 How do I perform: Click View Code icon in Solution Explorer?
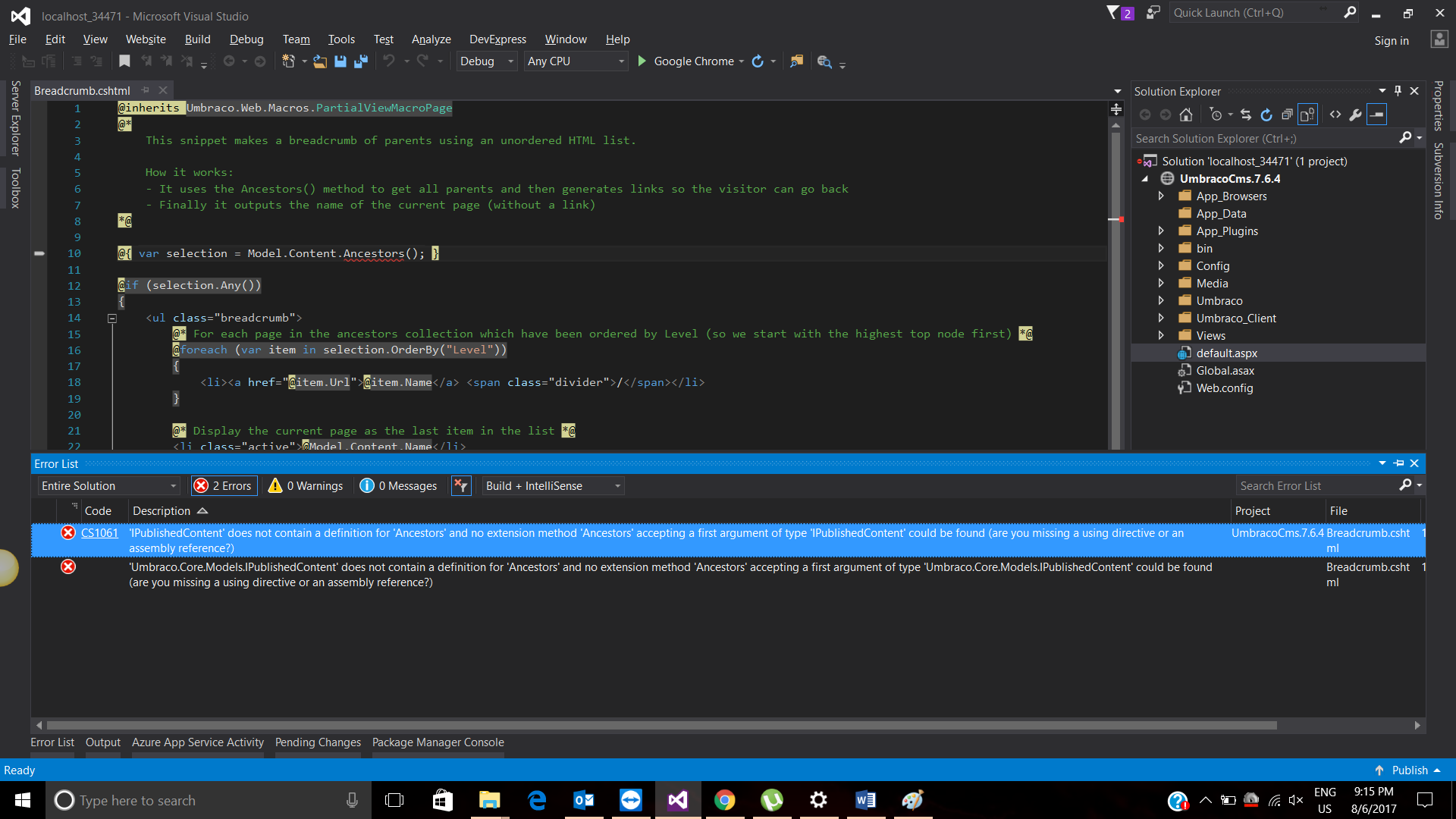[x=1335, y=115]
